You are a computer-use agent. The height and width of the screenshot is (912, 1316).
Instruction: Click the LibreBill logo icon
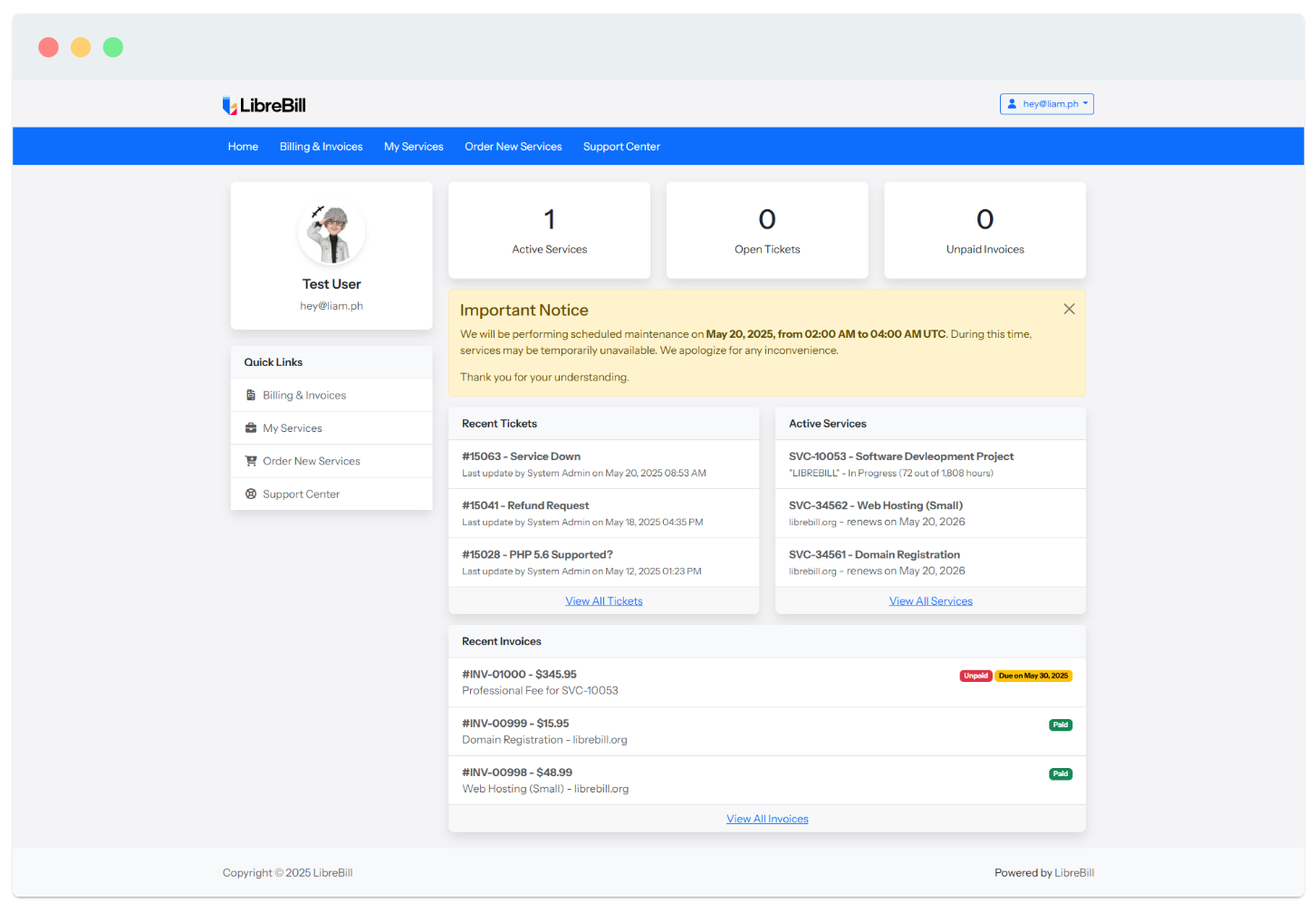coord(230,106)
